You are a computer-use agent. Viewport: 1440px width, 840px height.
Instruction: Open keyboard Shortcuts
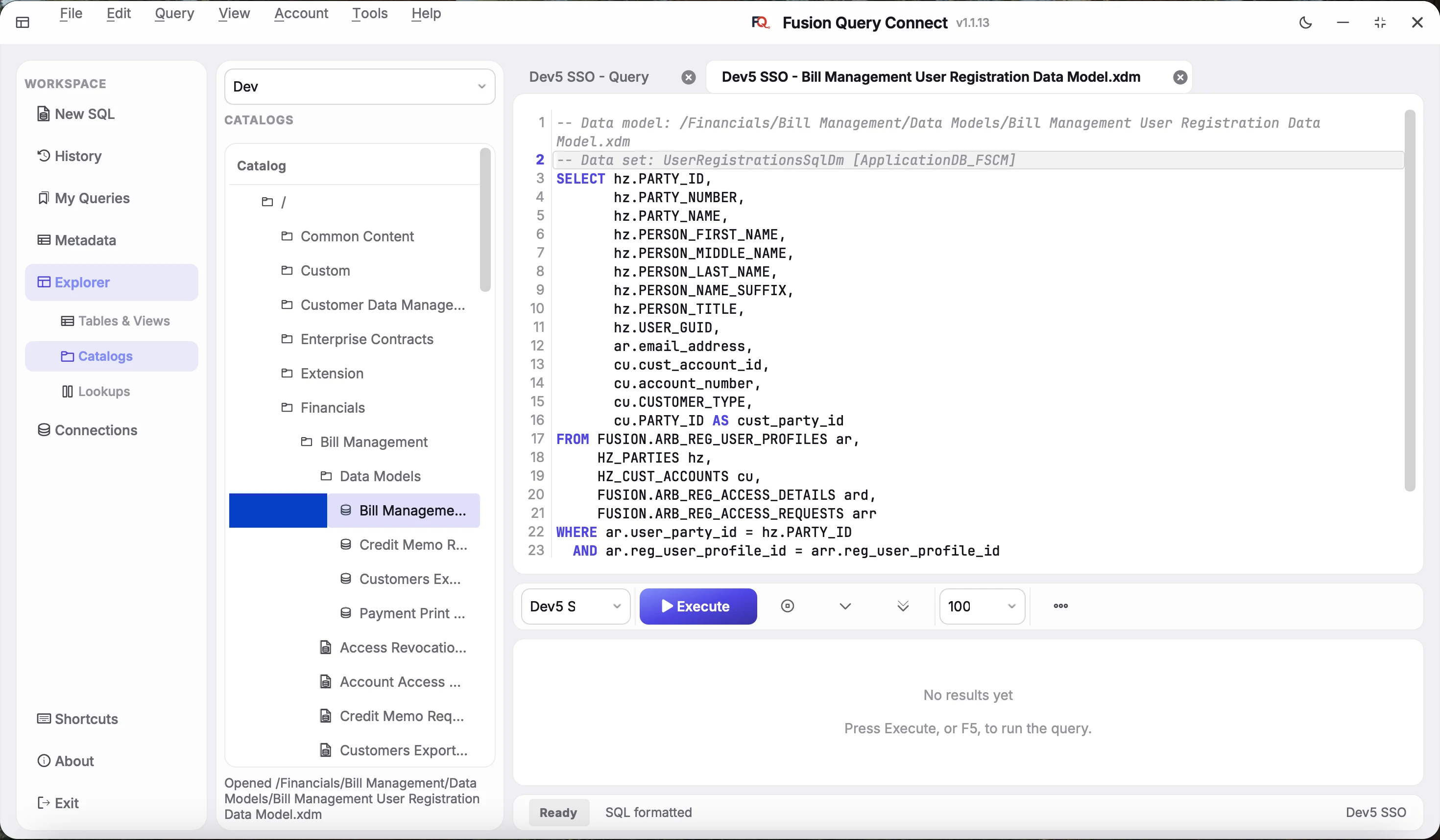[x=112, y=719]
